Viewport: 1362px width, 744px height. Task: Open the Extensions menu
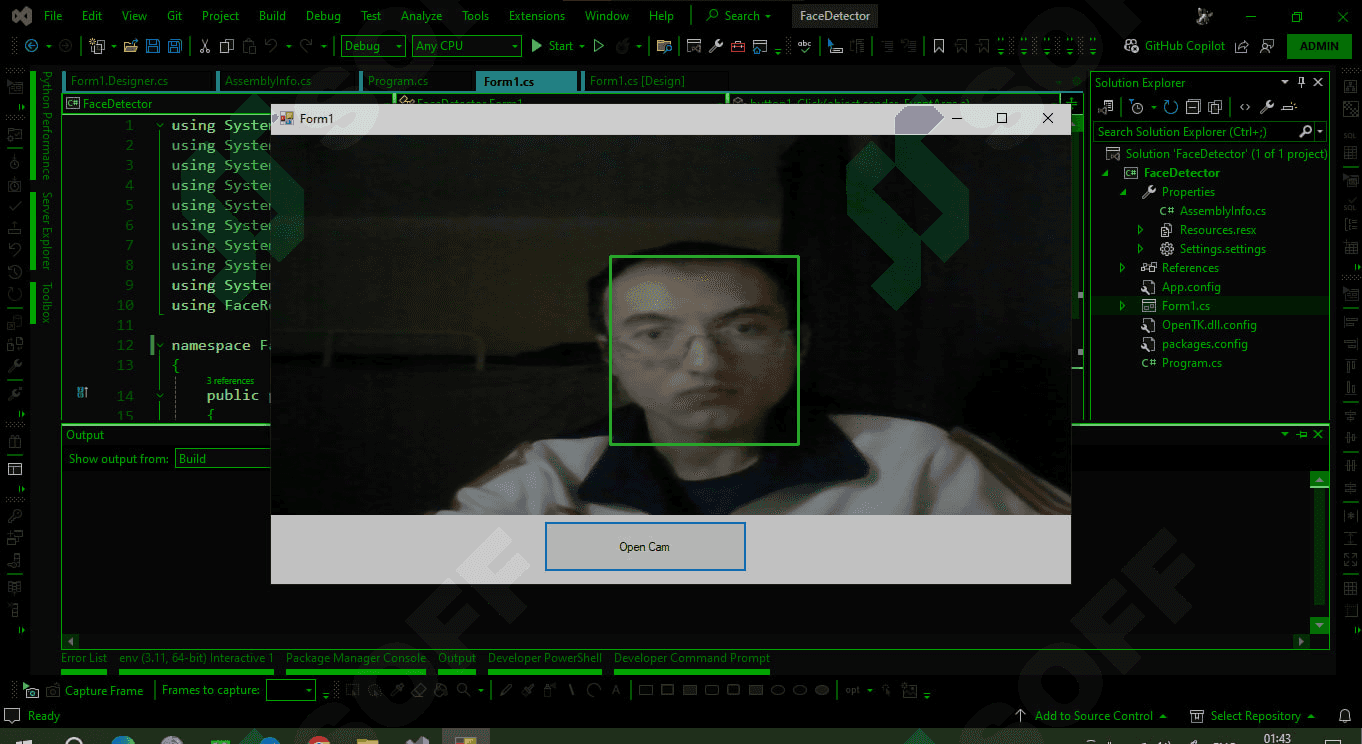[537, 16]
